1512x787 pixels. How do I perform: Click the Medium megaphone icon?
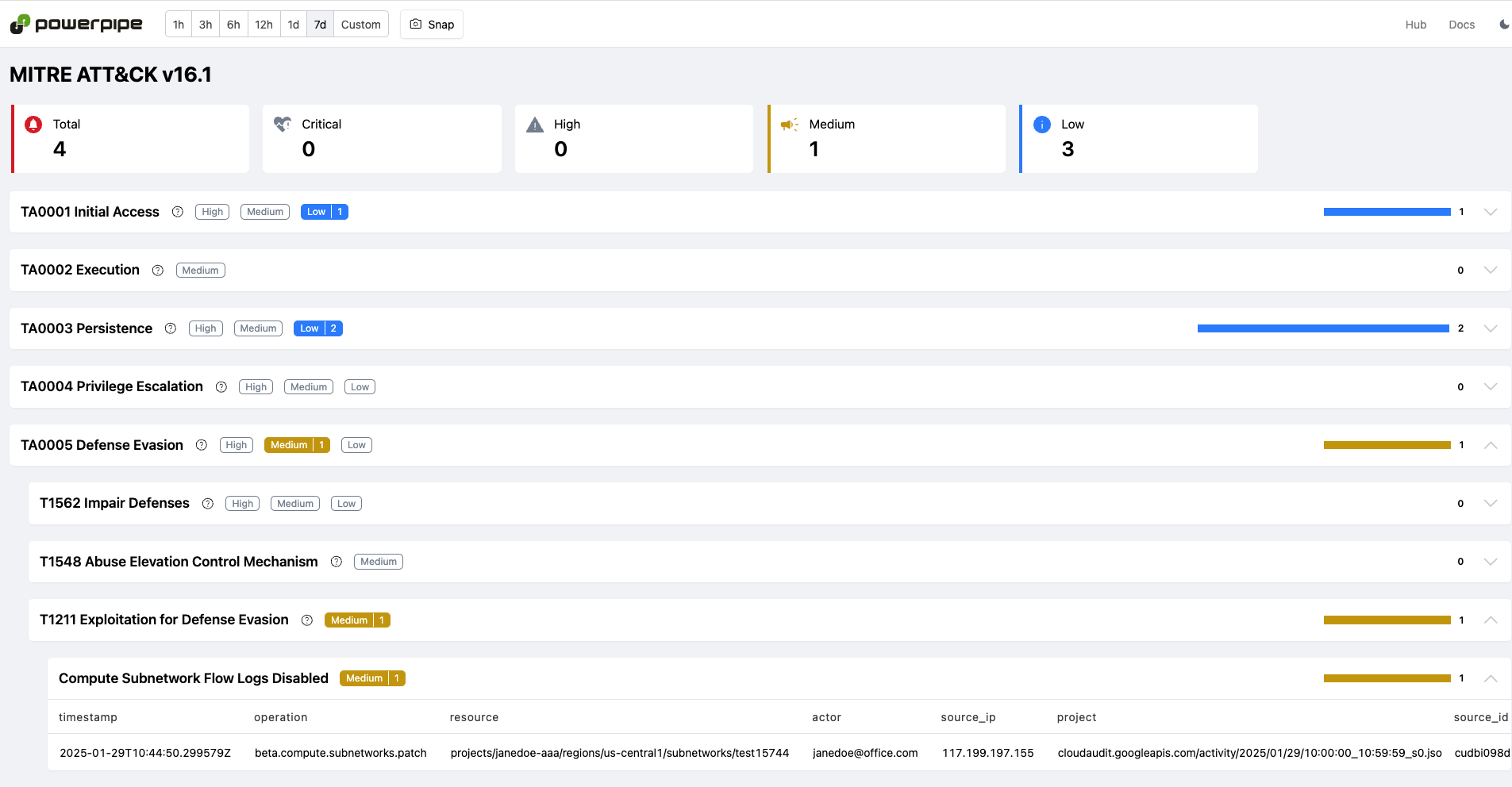coord(789,125)
